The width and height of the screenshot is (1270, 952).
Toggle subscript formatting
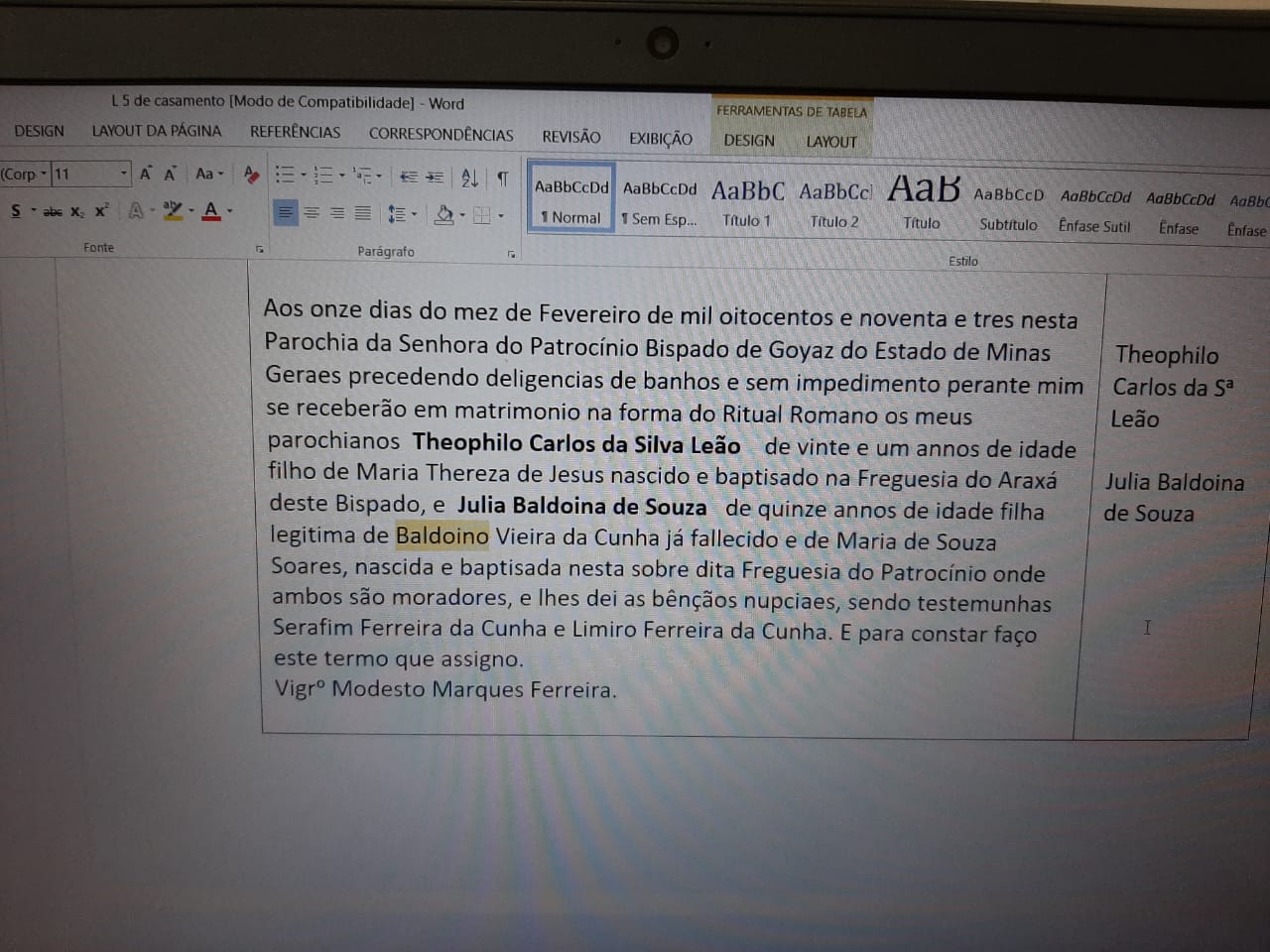point(77,211)
